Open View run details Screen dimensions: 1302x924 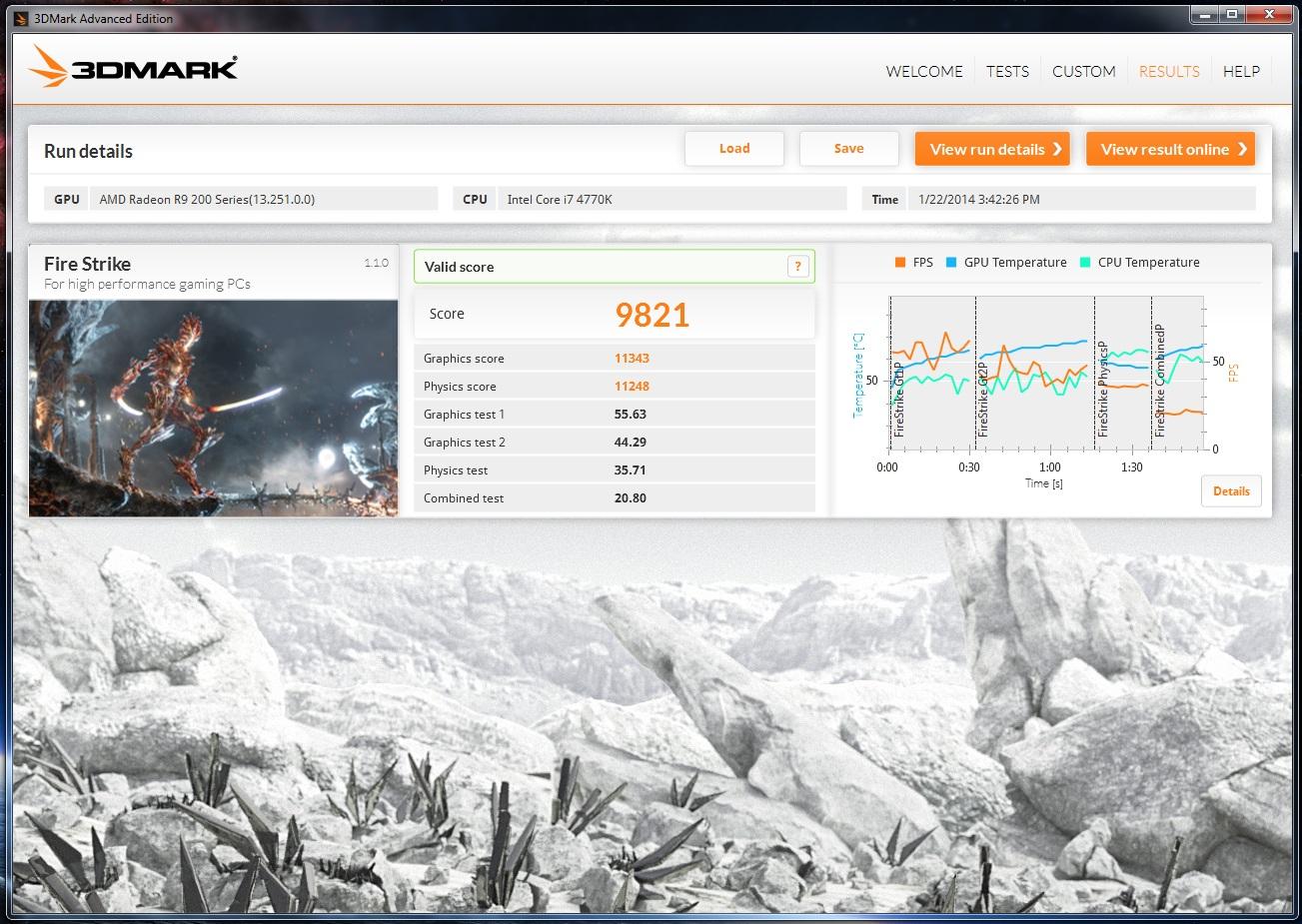click(x=992, y=149)
